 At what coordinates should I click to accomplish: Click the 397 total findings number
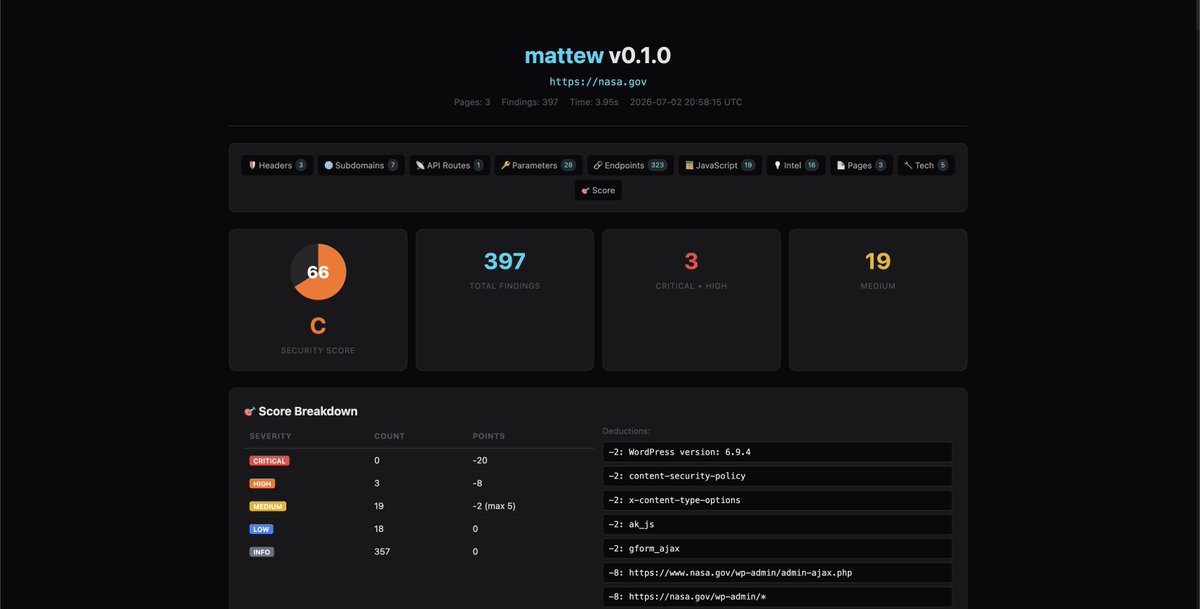coord(505,262)
